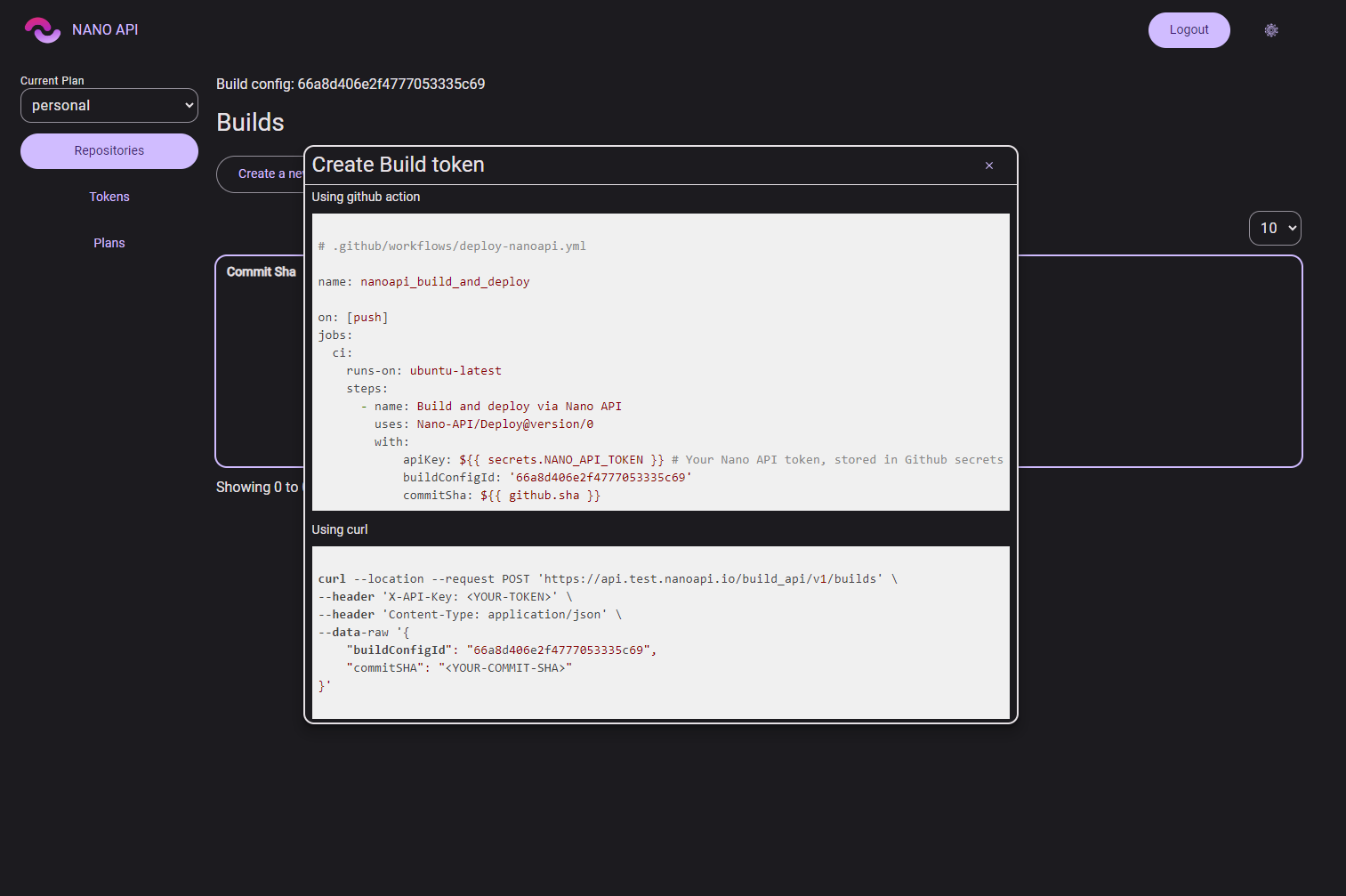Screen dimensions: 1346x896
Task: Click the "commitSHA" JSON line
Action: (459, 668)
